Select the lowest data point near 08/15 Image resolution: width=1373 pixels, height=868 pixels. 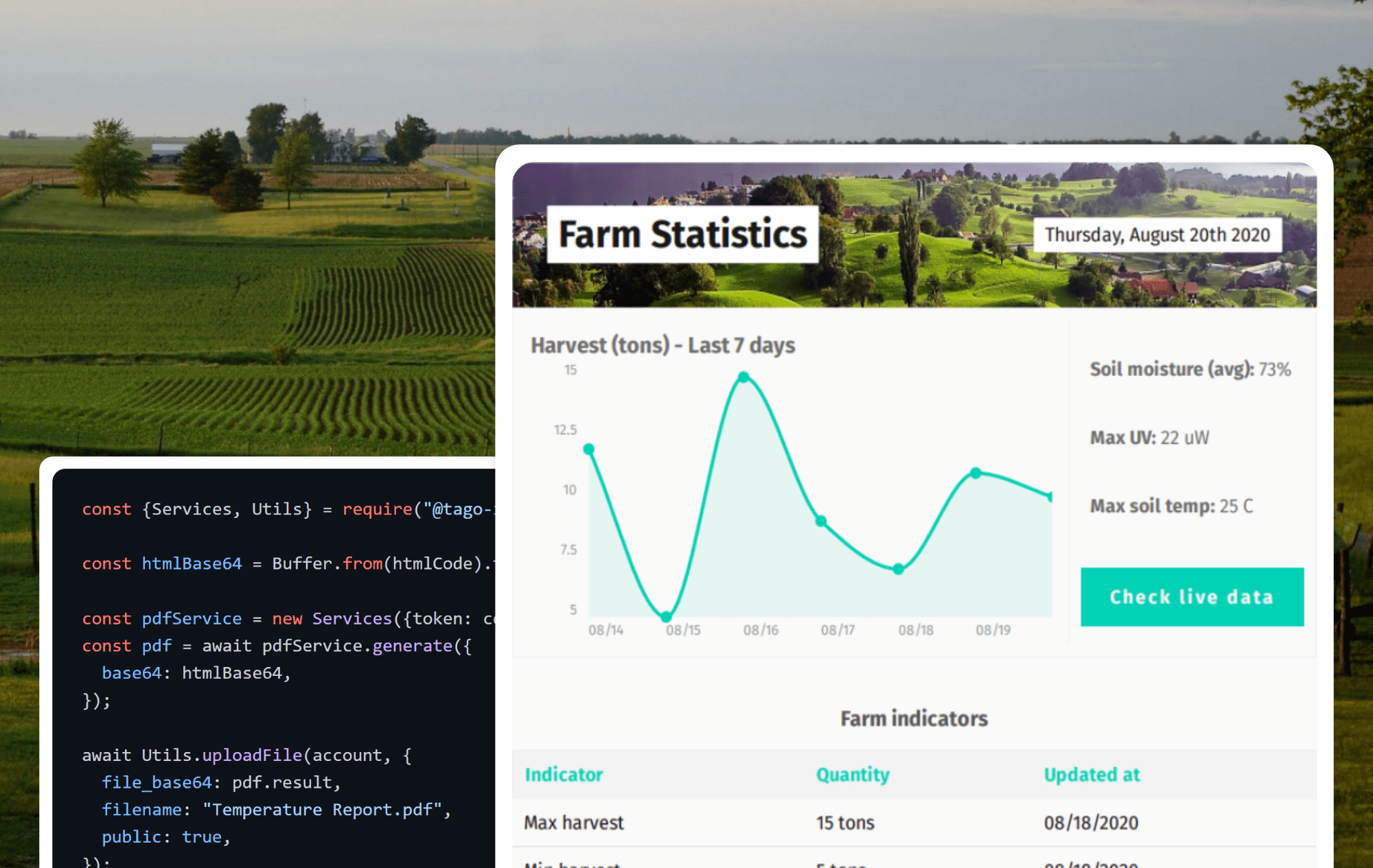point(667,617)
